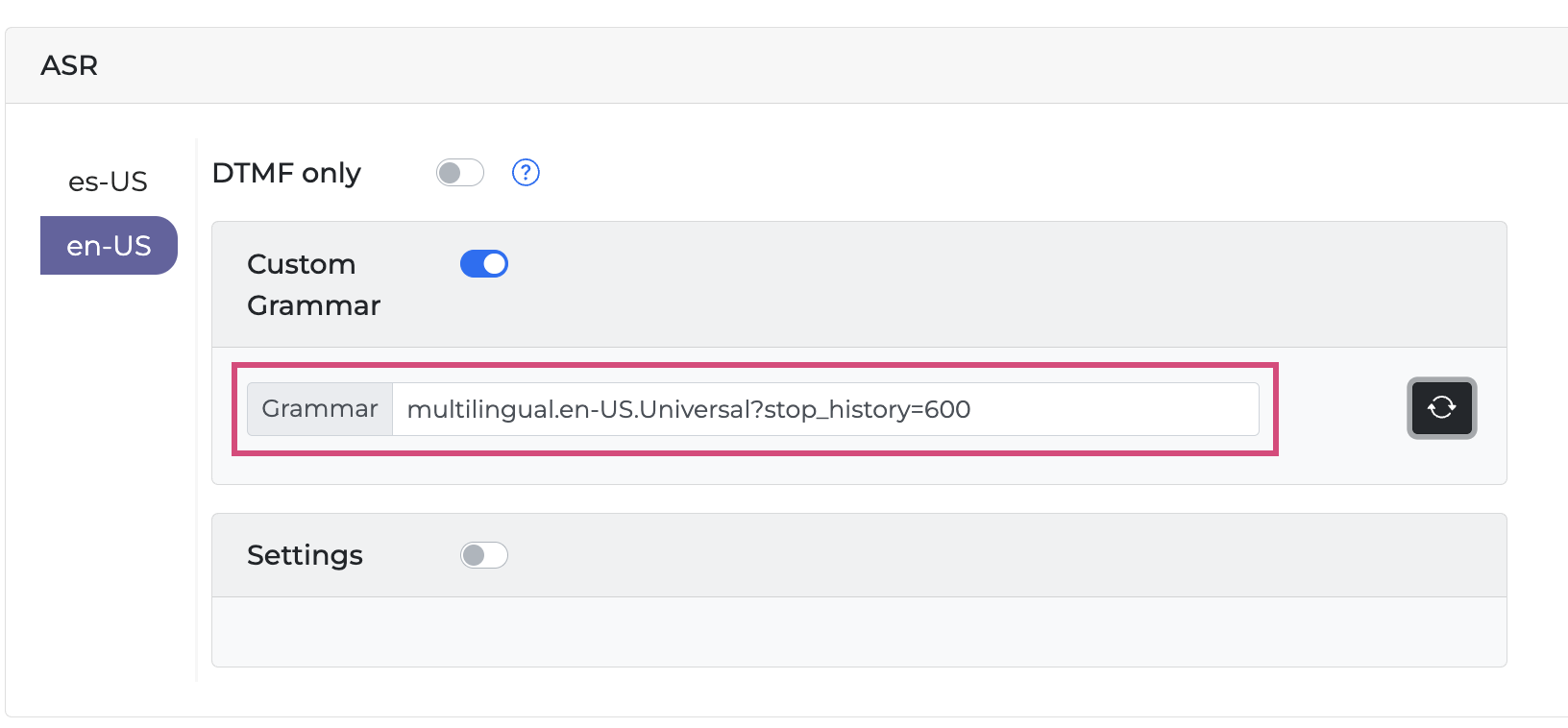Disable the Custom Grammar toggle

[x=484, y=264]
